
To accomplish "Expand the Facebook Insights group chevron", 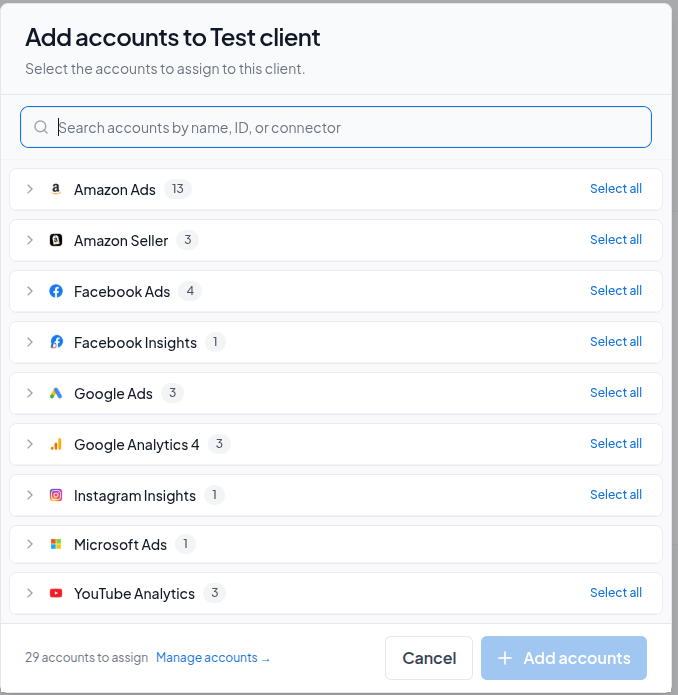I will (30, 342).
